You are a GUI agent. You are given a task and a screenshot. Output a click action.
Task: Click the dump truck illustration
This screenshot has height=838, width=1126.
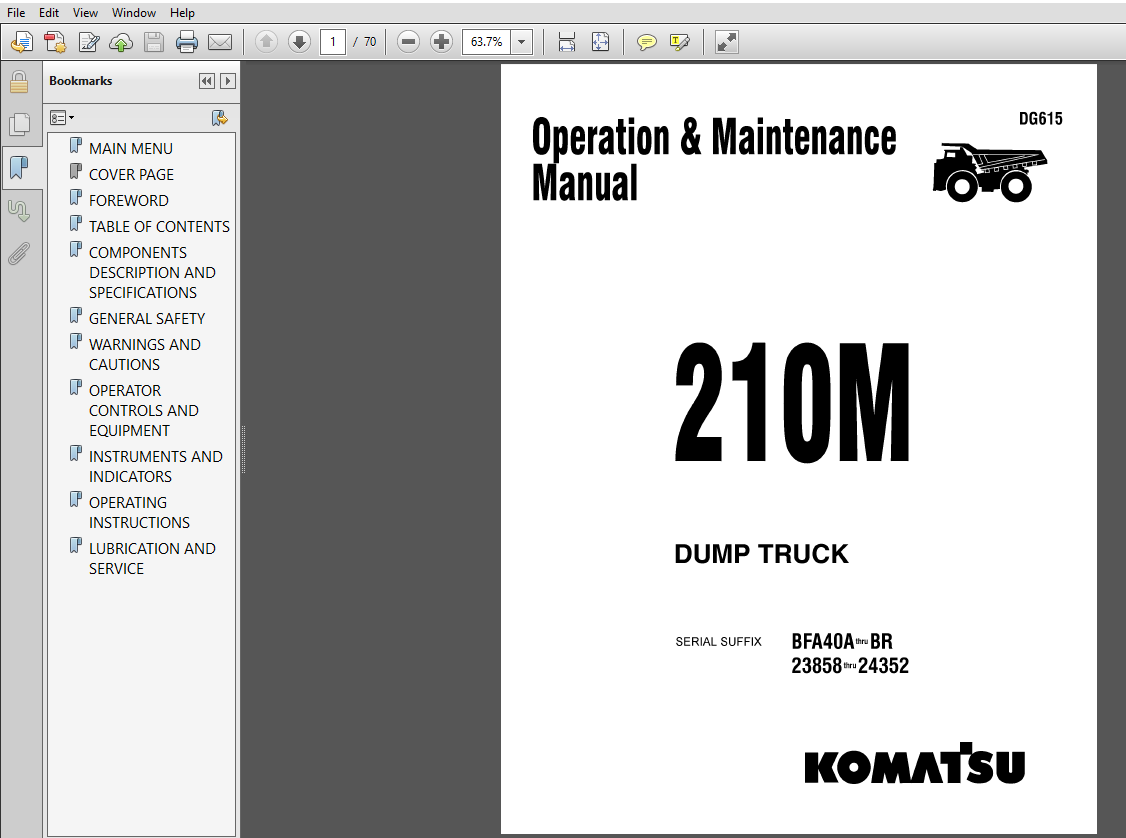point(990,172)
